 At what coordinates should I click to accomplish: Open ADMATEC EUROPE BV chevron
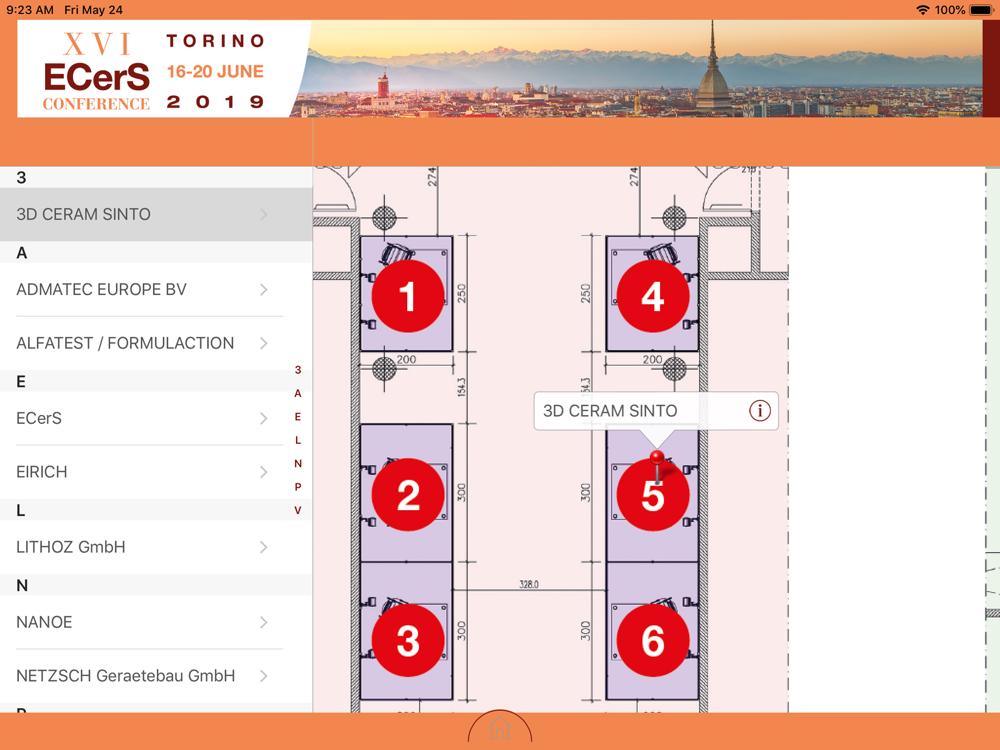point(263,290)
